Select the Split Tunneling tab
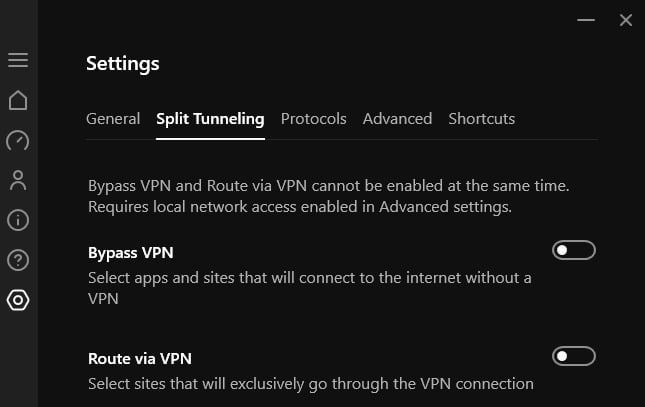This screenshot has height=407, width=645. pos(210,119)
